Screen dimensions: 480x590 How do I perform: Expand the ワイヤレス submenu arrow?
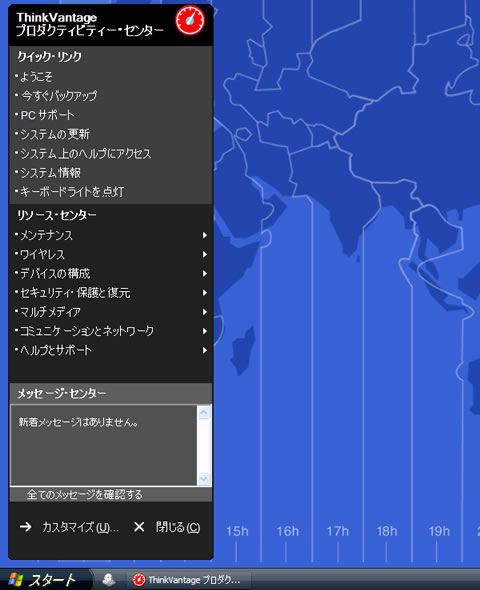tap(205, 254)
